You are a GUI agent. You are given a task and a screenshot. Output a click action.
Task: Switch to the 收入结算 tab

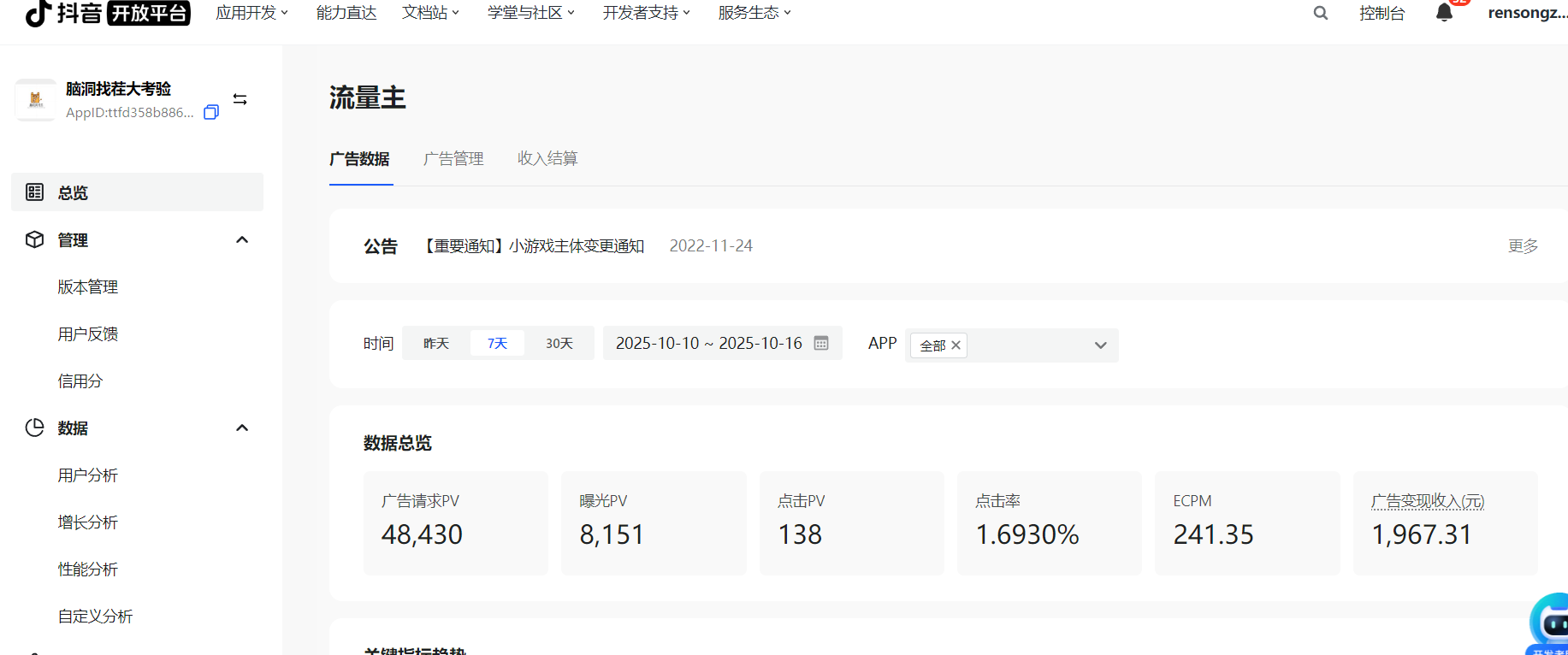(547, 159)
